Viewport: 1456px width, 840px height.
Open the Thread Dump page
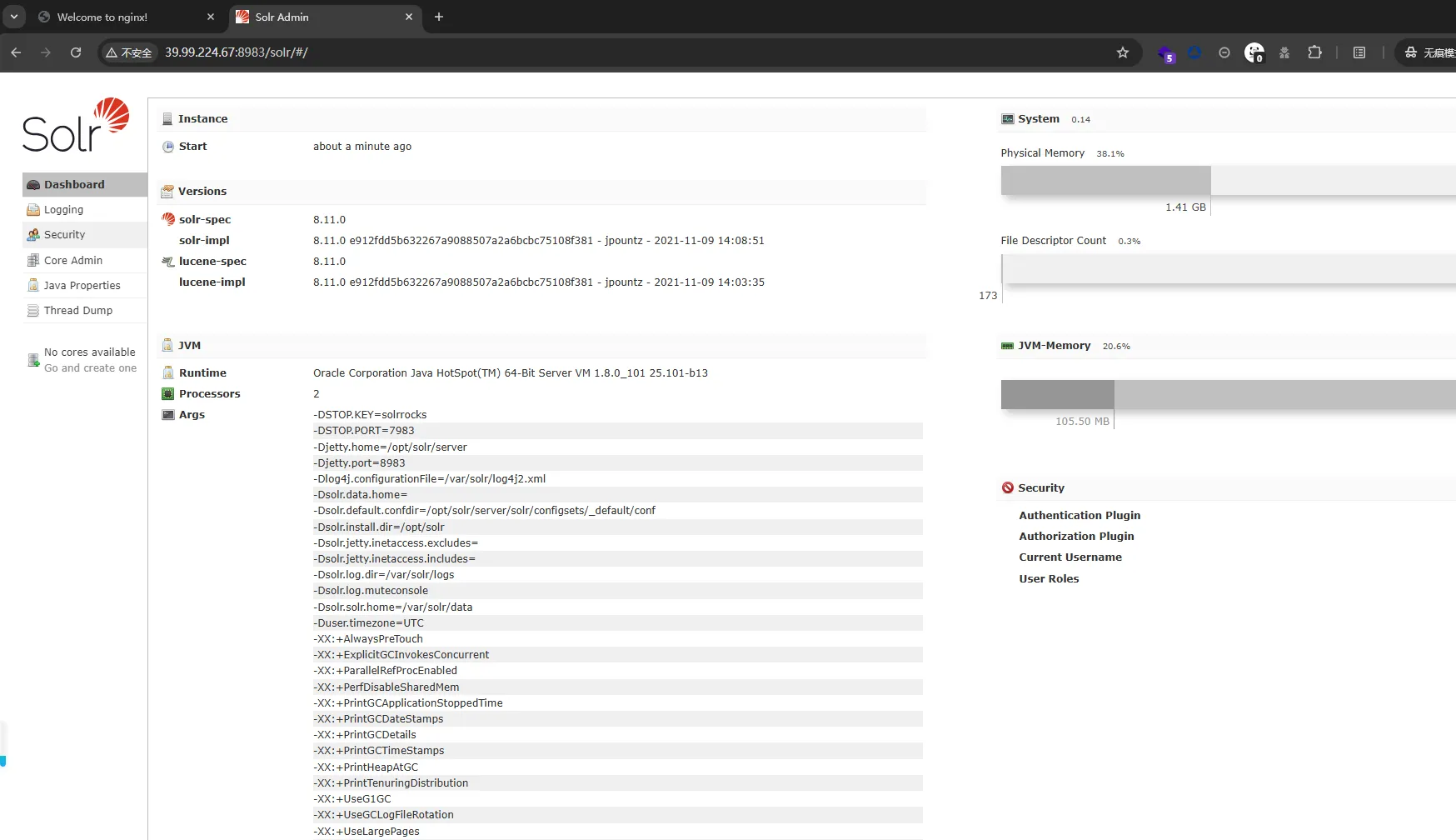85,311
